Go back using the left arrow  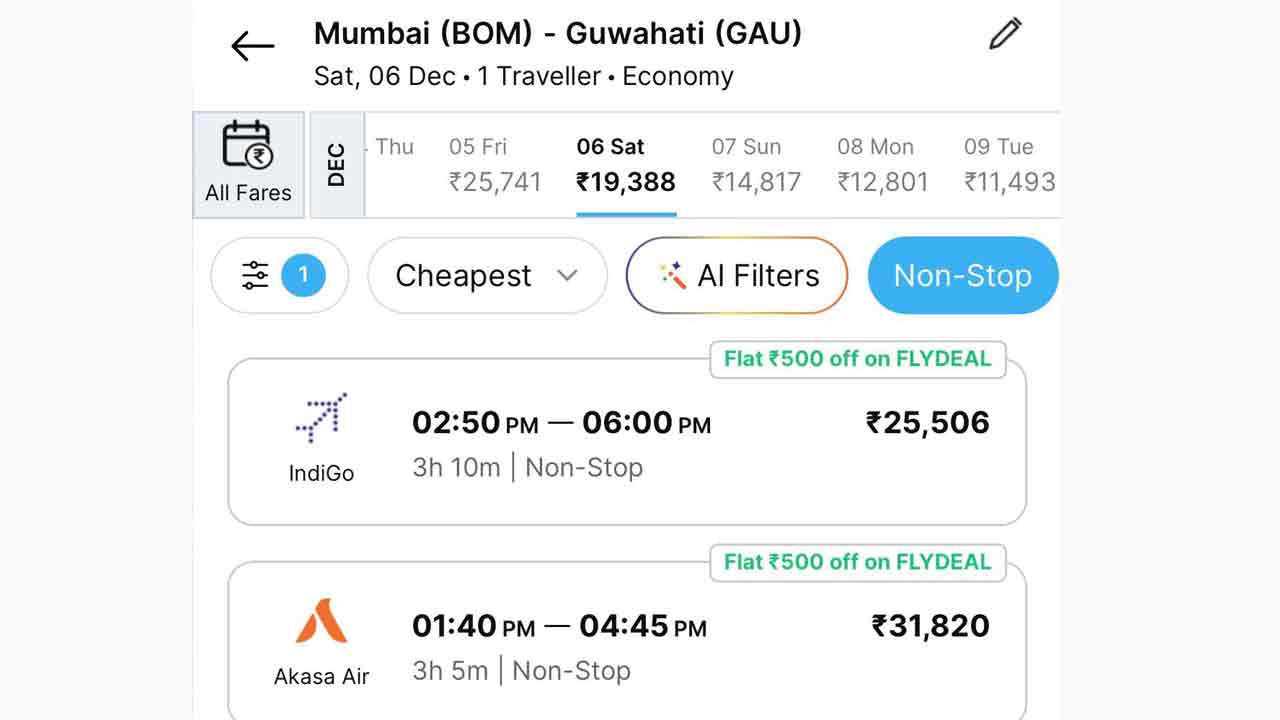[x=252, y=46]
